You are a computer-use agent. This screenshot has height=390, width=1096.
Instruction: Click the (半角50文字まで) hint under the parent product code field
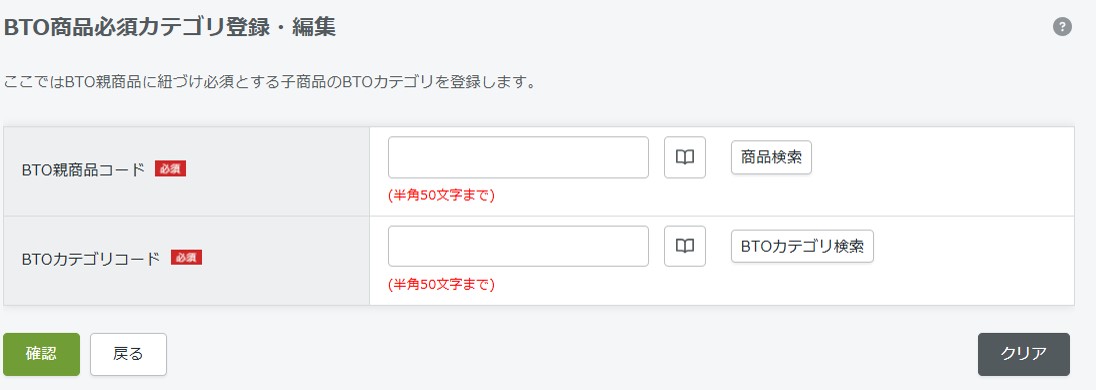(441, 196)
